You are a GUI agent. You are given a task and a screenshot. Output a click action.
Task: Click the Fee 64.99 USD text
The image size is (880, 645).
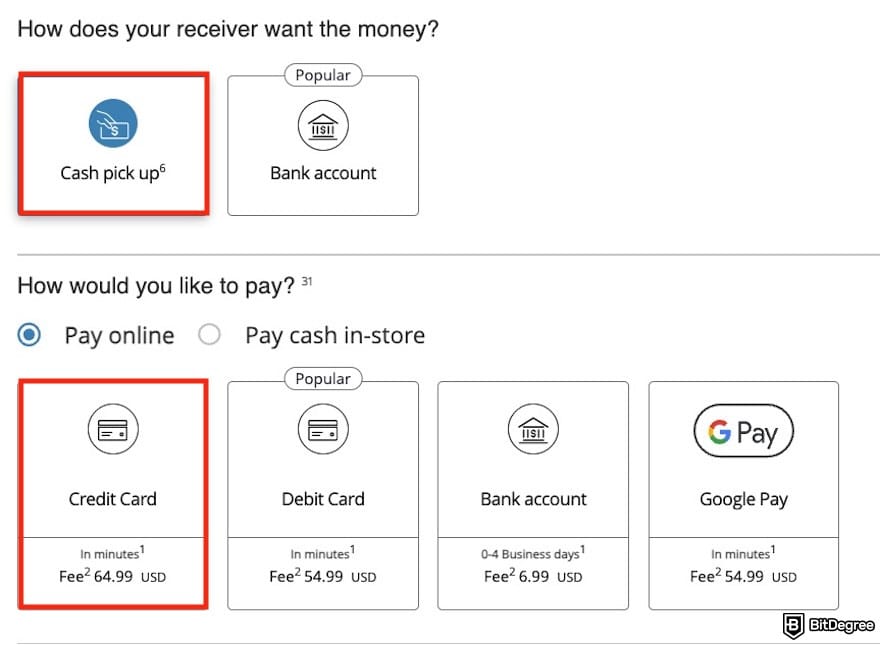tap(113, 577)
